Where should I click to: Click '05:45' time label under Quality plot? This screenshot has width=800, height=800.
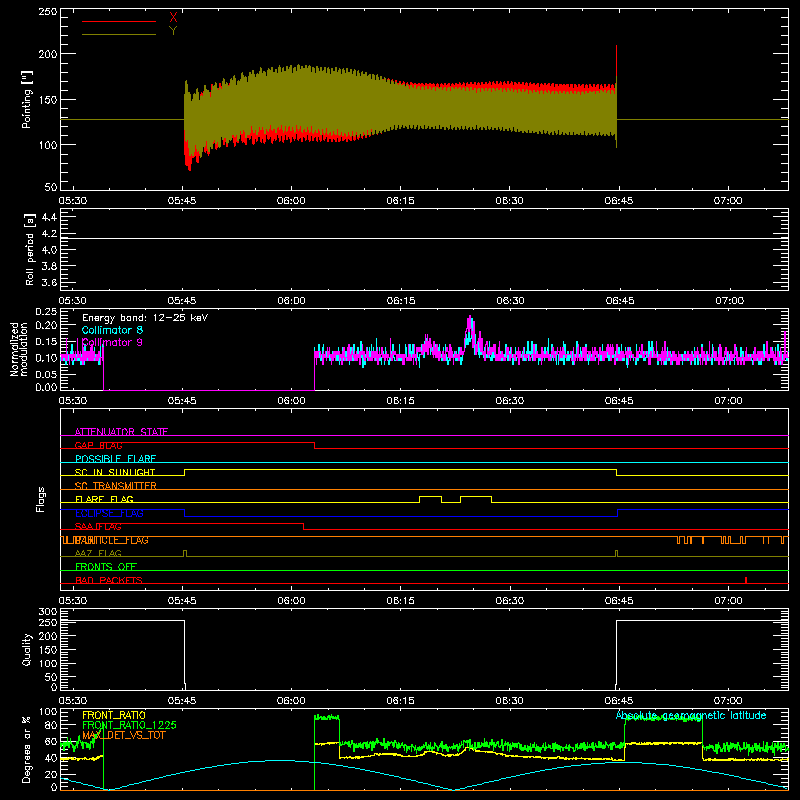(182, 701)
